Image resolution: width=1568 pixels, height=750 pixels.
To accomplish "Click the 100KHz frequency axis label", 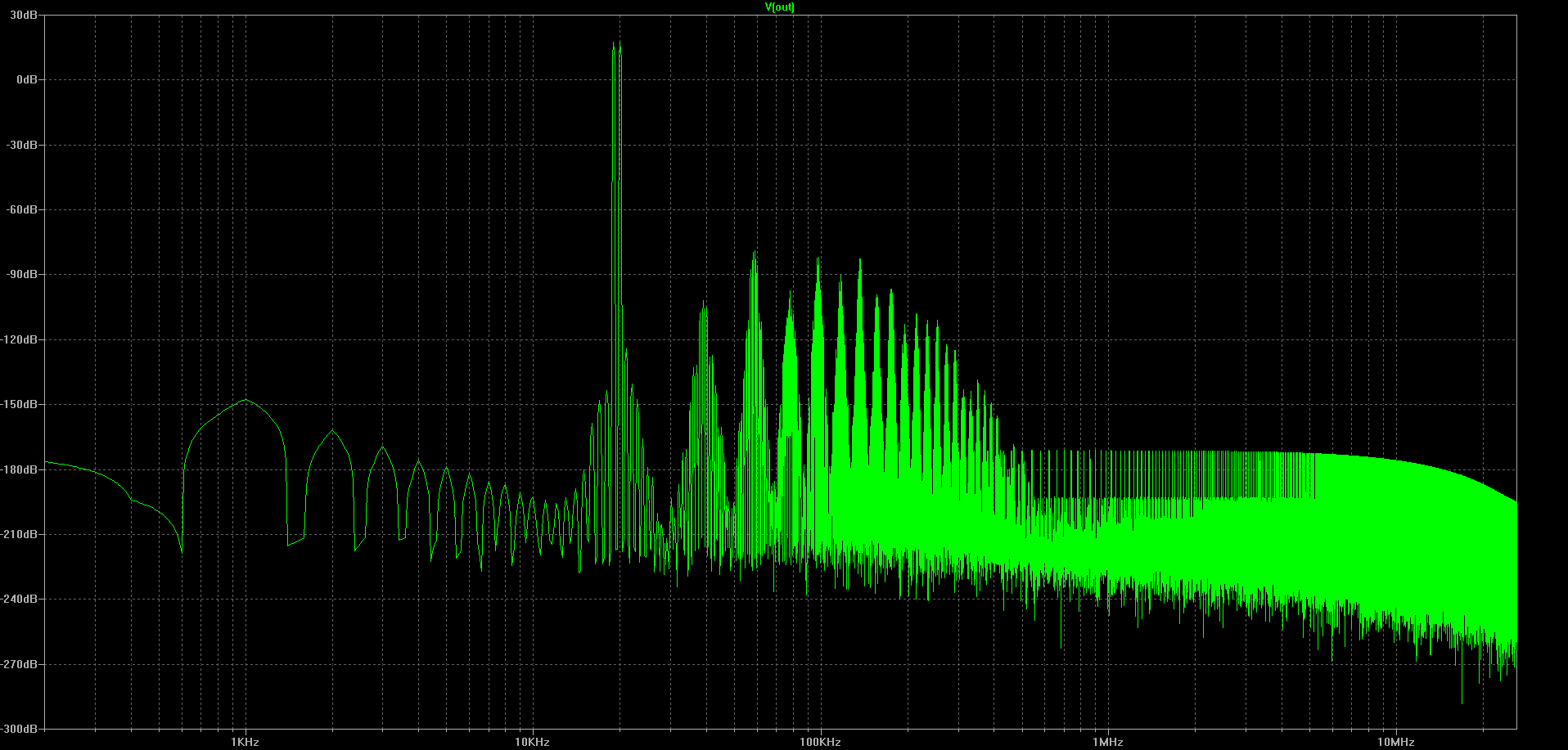I will pos(820,742).
